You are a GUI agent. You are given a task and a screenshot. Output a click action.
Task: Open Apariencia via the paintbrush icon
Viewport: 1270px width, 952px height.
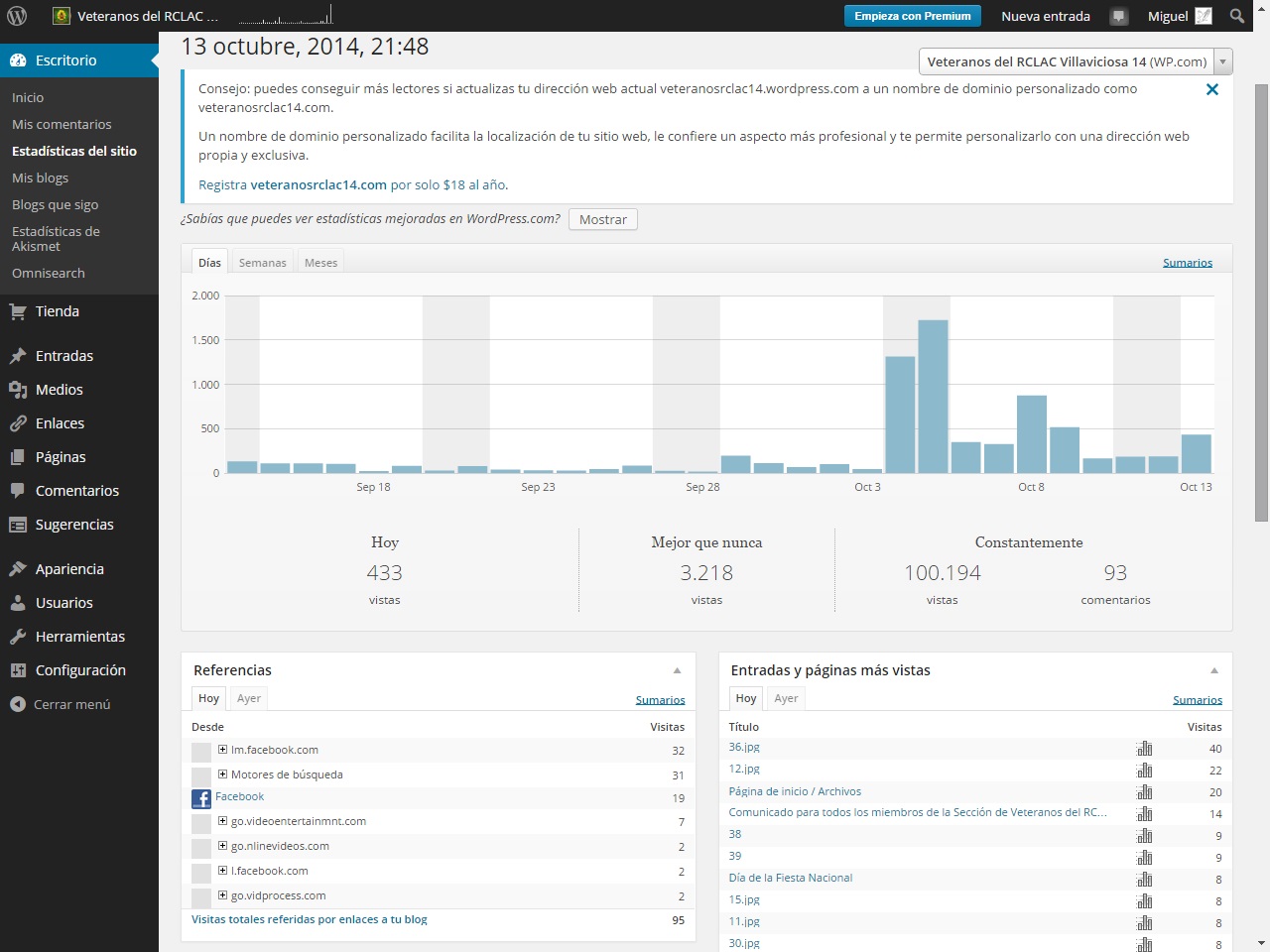tap(18, 569)
